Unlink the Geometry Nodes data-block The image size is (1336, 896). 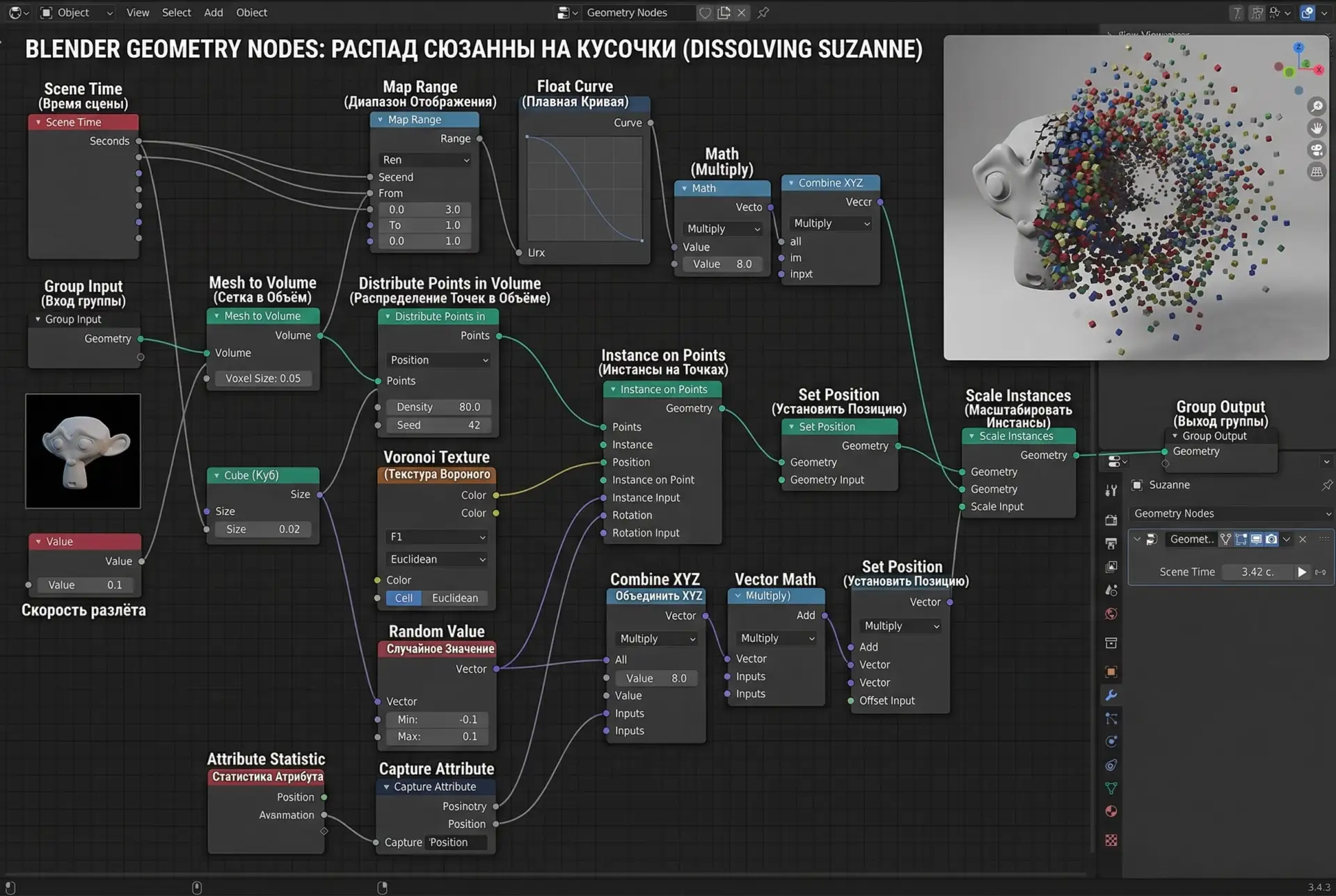742,13
